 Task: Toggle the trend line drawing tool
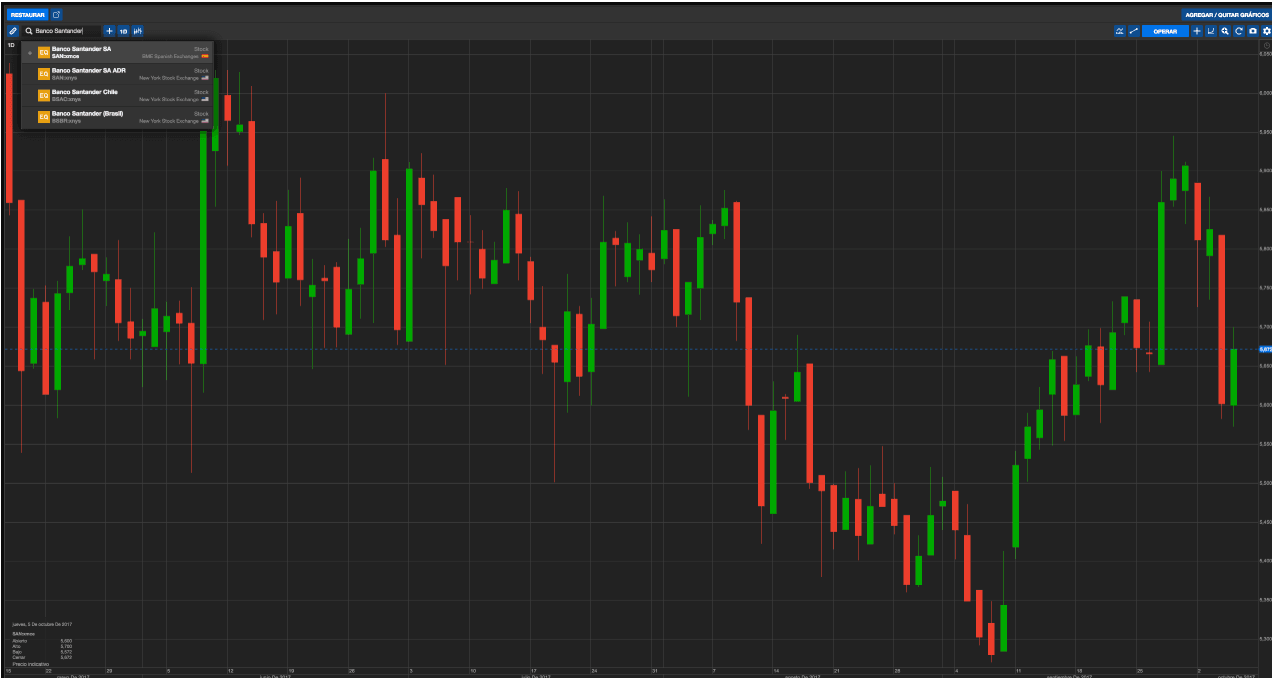coord(1134,31)
